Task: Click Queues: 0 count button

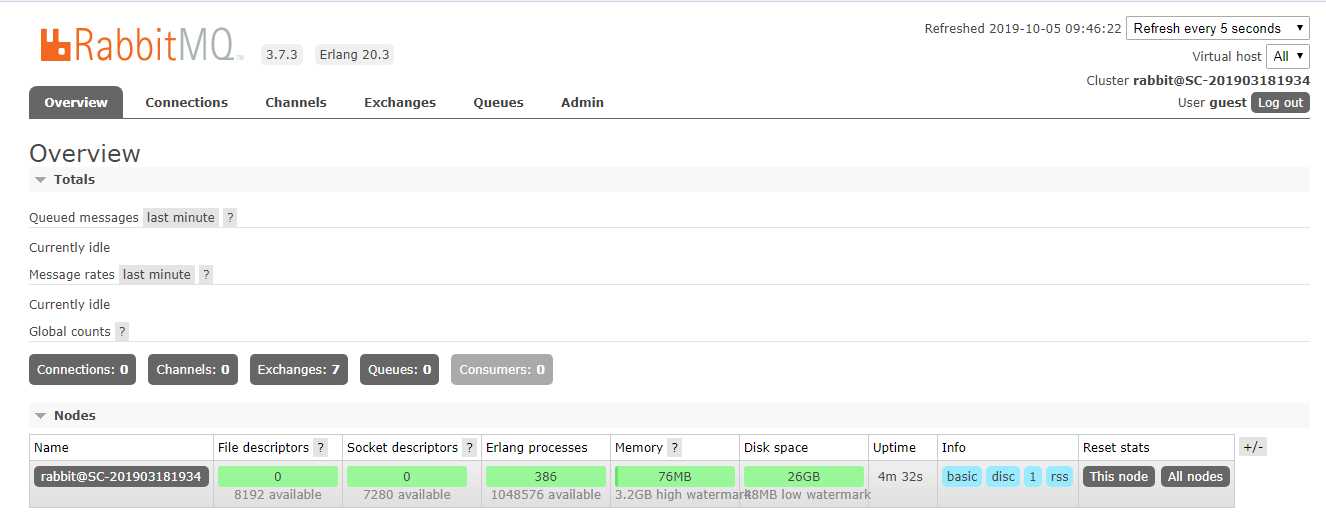Action: coord(400,369)
